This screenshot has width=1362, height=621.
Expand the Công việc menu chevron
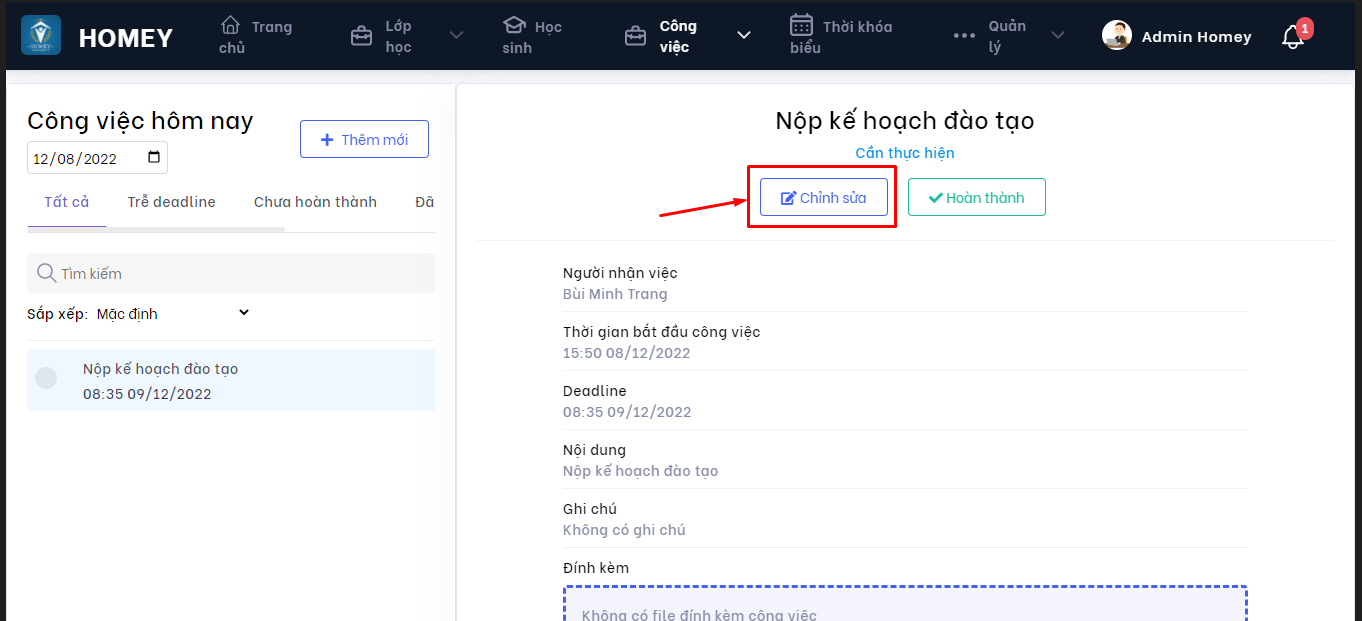743,36
